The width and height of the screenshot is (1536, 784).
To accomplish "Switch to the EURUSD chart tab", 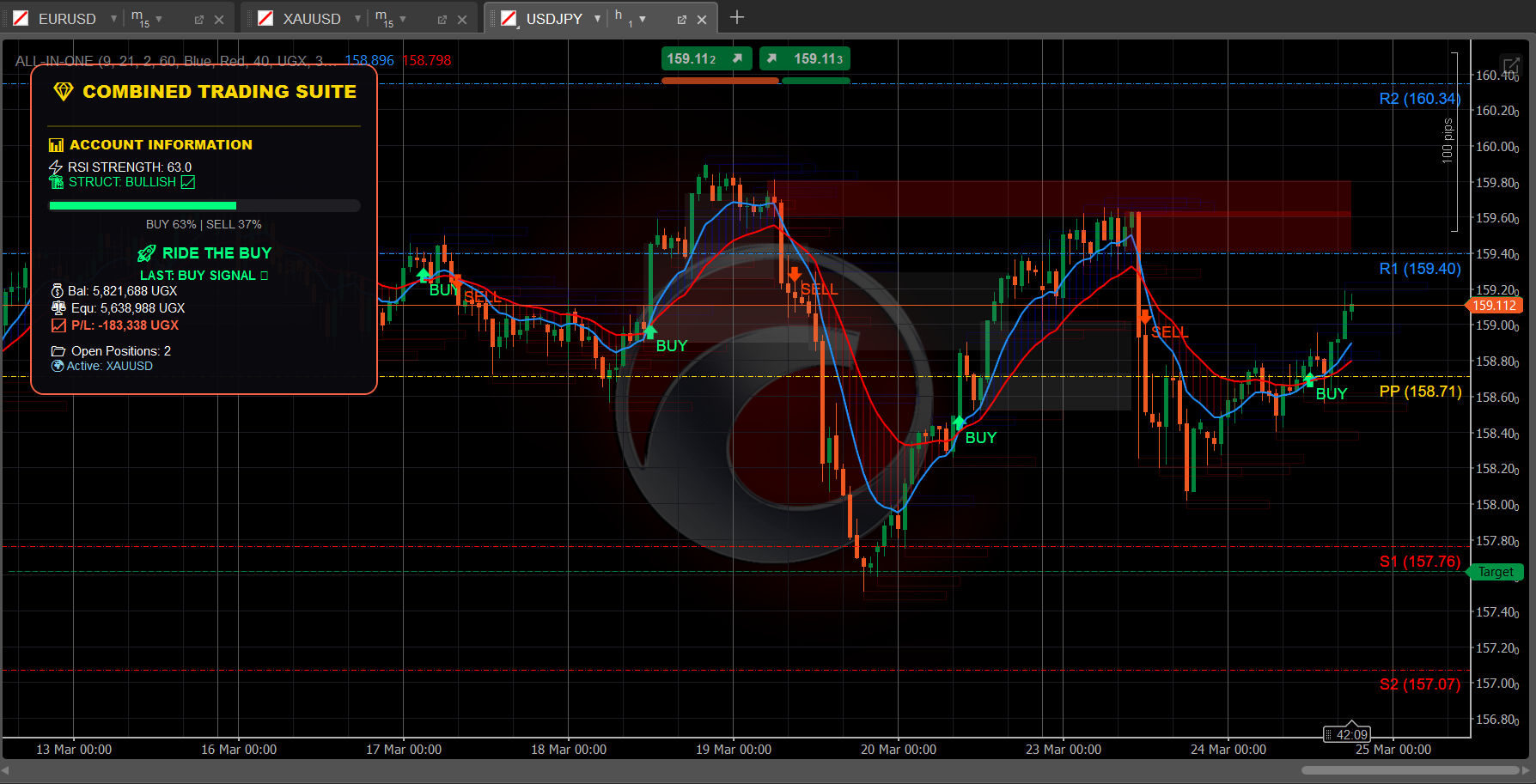I will [x=67, y=19].
